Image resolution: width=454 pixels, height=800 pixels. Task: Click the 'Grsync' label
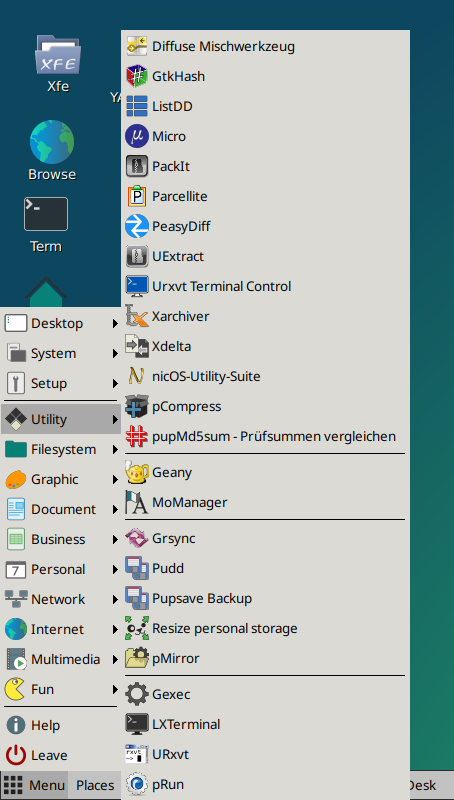tap(173, 539)
